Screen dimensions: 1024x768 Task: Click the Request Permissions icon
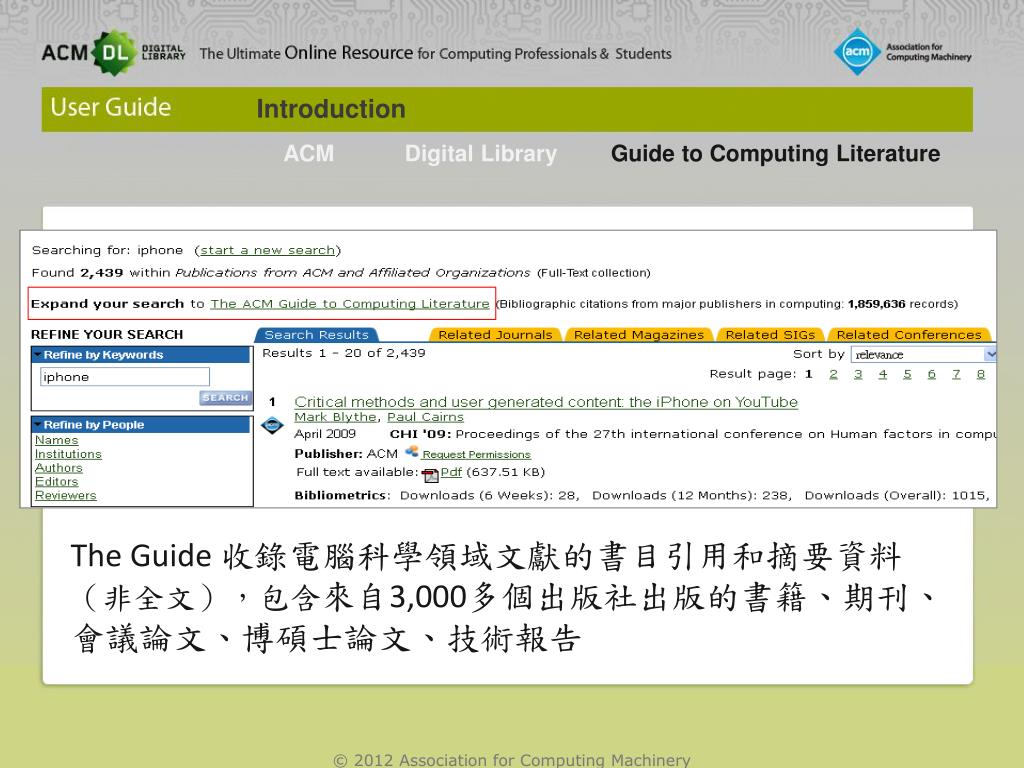tap(411, 451)
